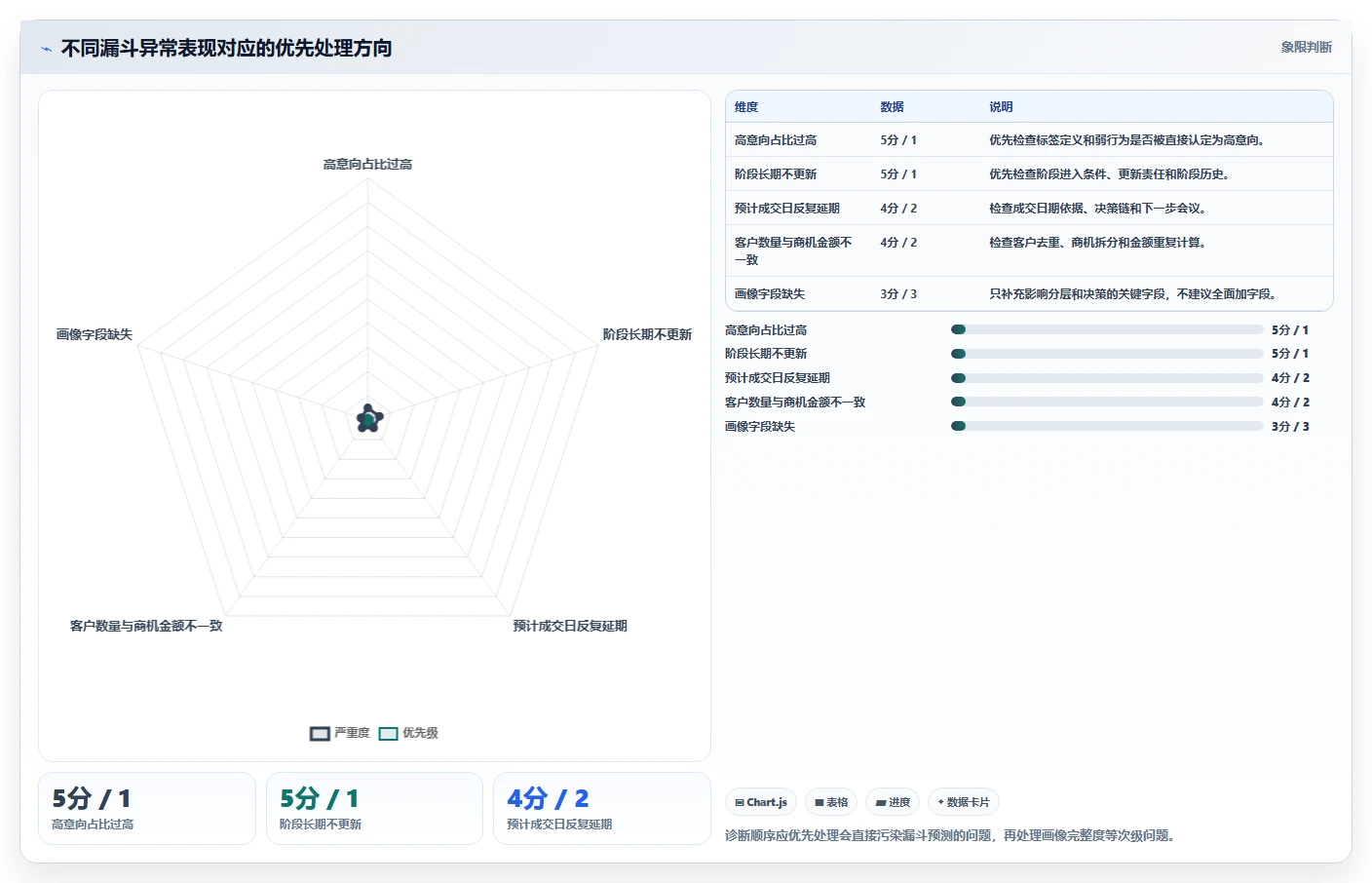This screenshot has height=883, width=1372.
Task: Click table value 3分 / 3
Action: coord(898,294)
